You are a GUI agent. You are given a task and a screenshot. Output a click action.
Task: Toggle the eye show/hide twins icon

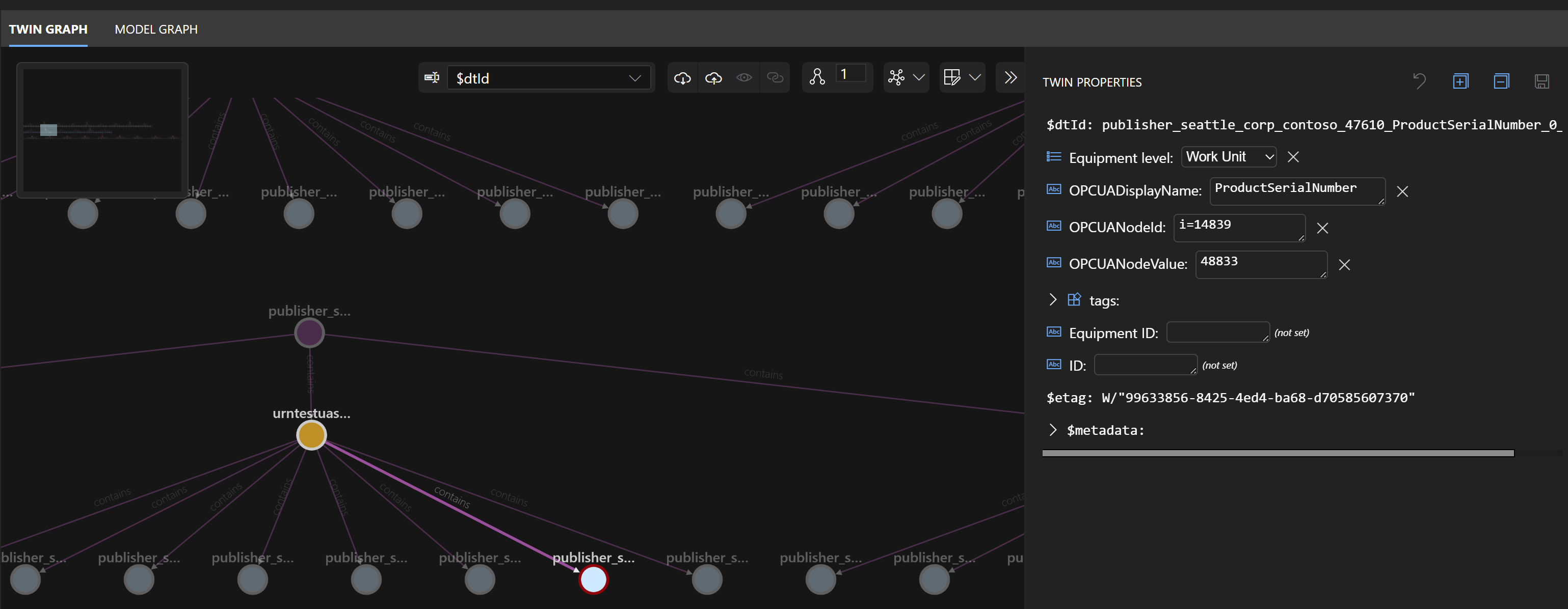point(744,78)
